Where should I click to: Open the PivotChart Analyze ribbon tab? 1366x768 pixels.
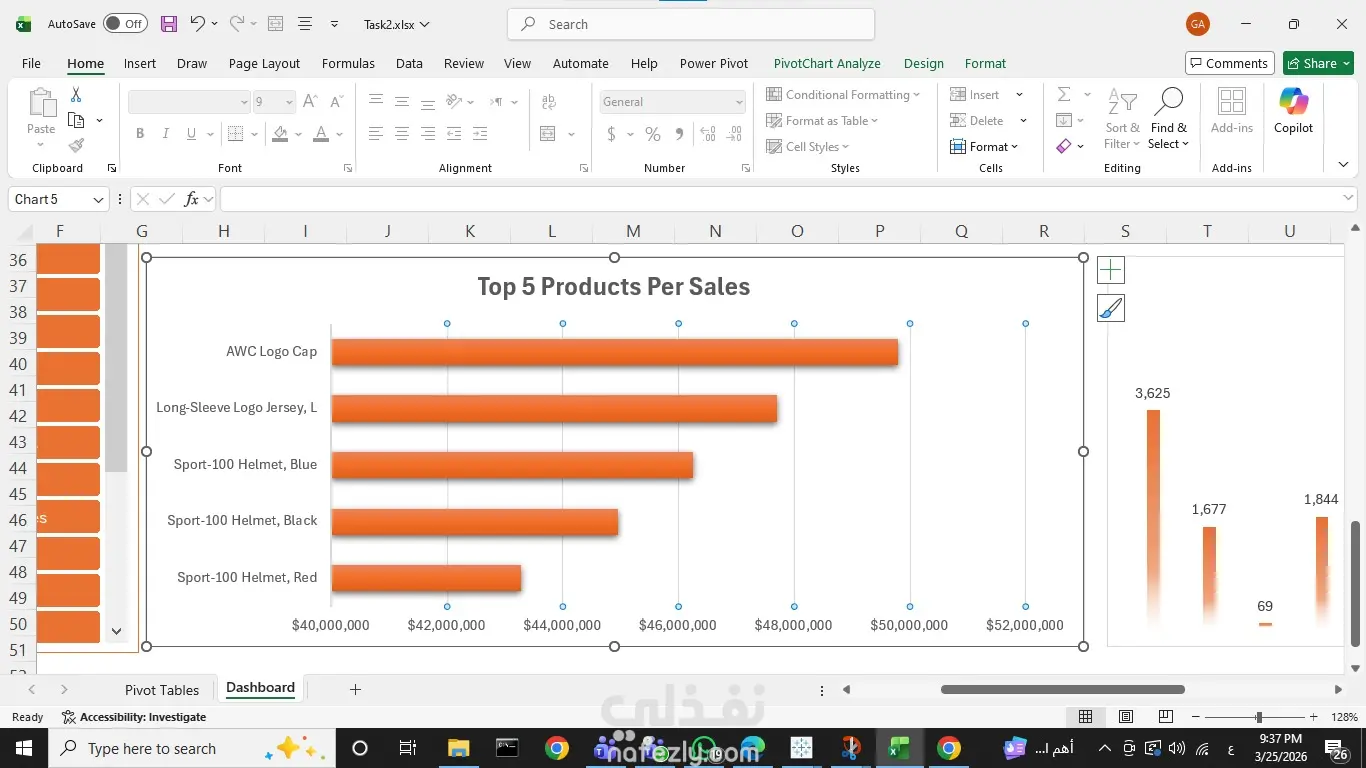pyautogui.click(x=827, y=63)
